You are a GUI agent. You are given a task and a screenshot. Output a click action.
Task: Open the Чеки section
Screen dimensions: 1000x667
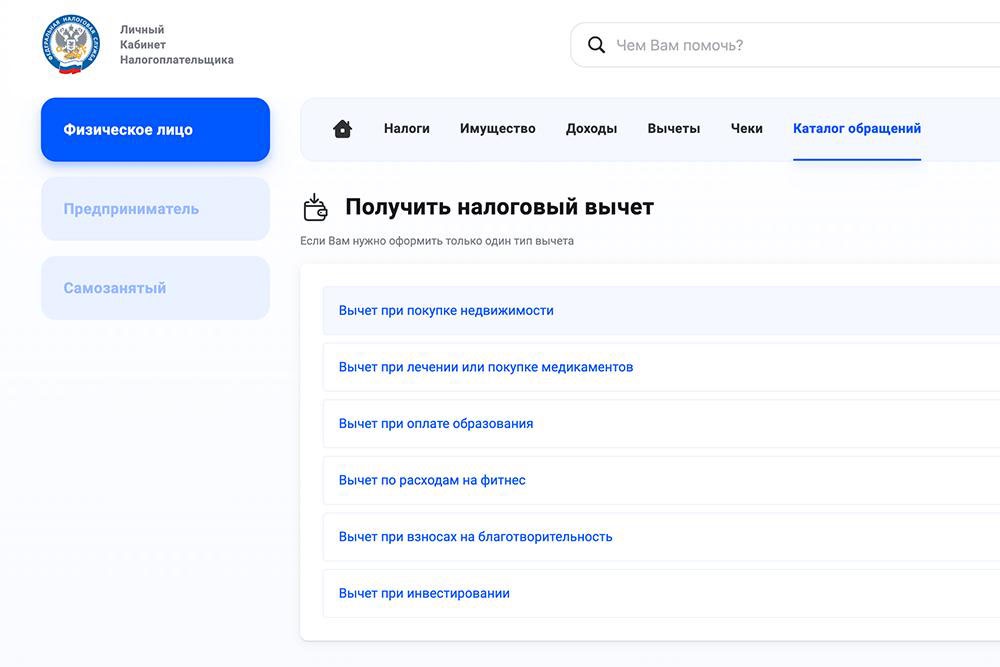[746, 128]
